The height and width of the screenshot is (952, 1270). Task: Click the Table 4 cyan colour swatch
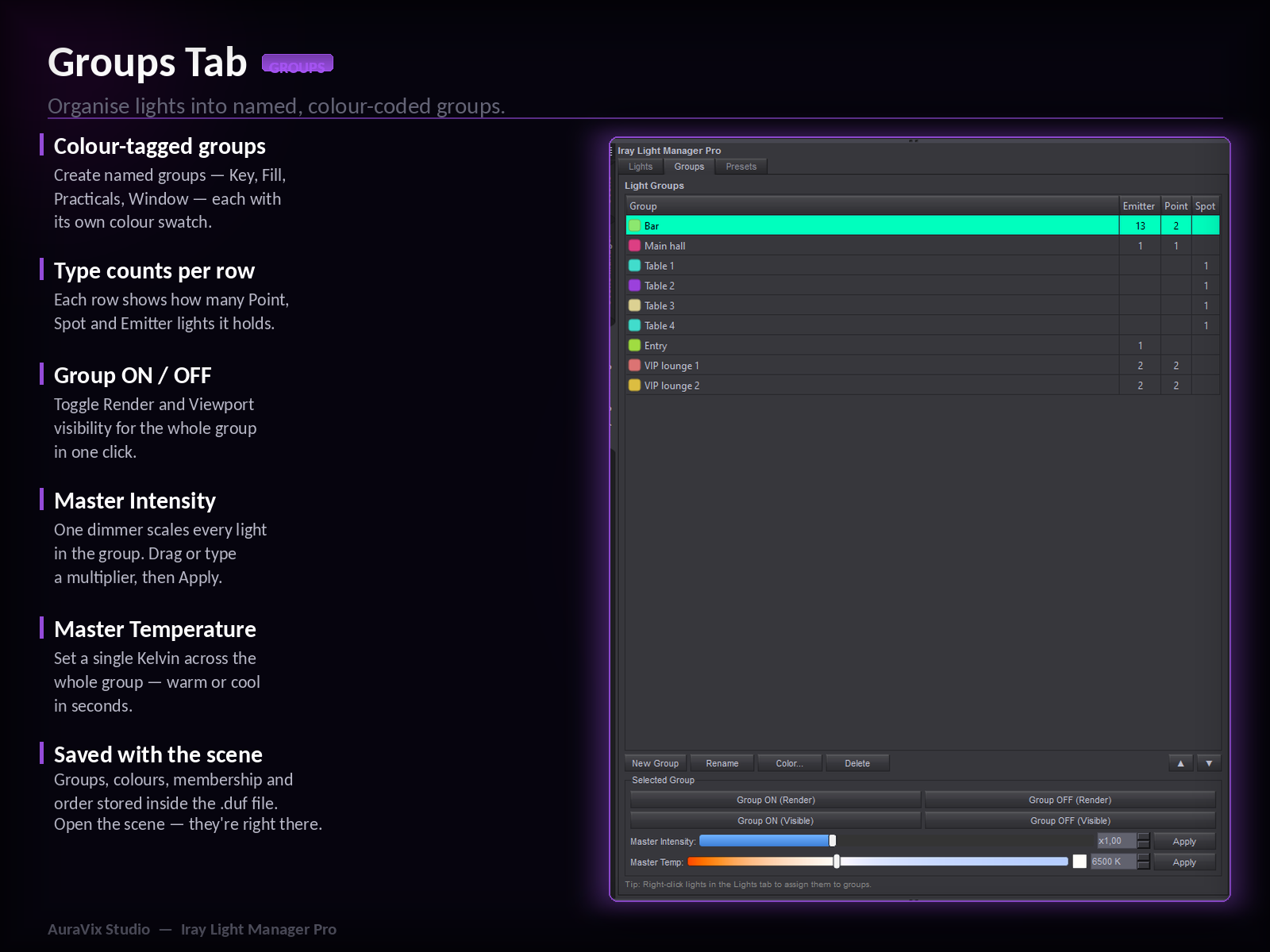634,325
